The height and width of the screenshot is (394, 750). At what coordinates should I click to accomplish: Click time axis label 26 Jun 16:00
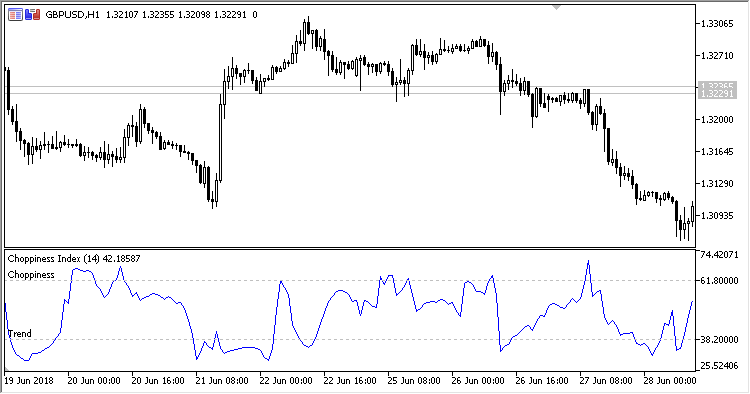[542, 381]
